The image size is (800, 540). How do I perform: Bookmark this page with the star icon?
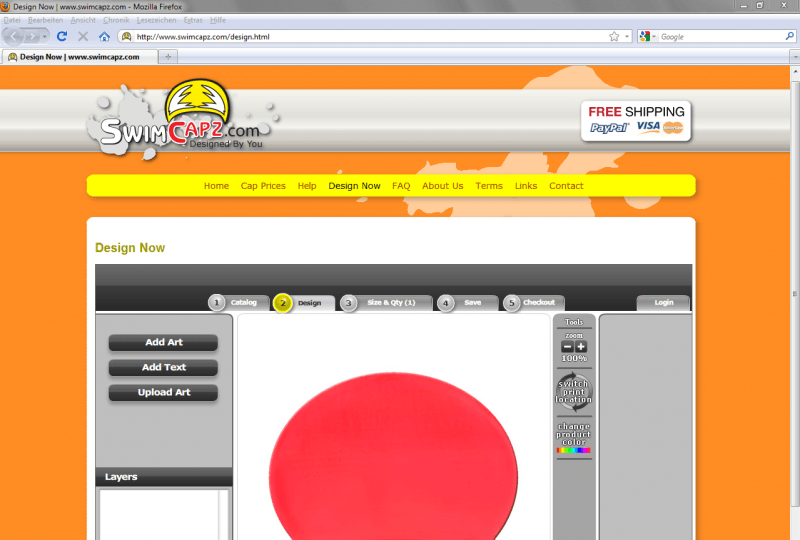614,37
